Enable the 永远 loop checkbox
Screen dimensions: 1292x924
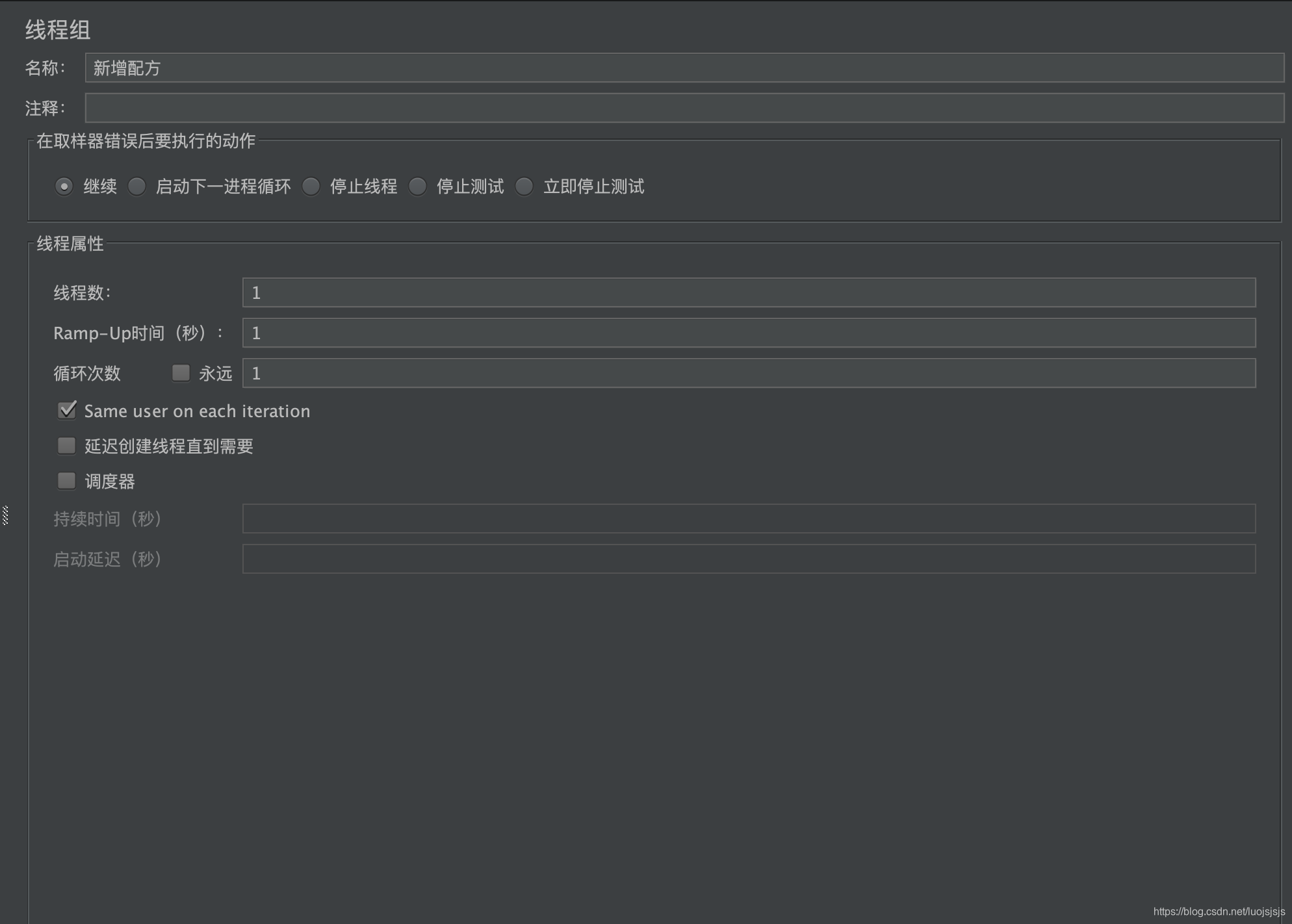[181, 372]
